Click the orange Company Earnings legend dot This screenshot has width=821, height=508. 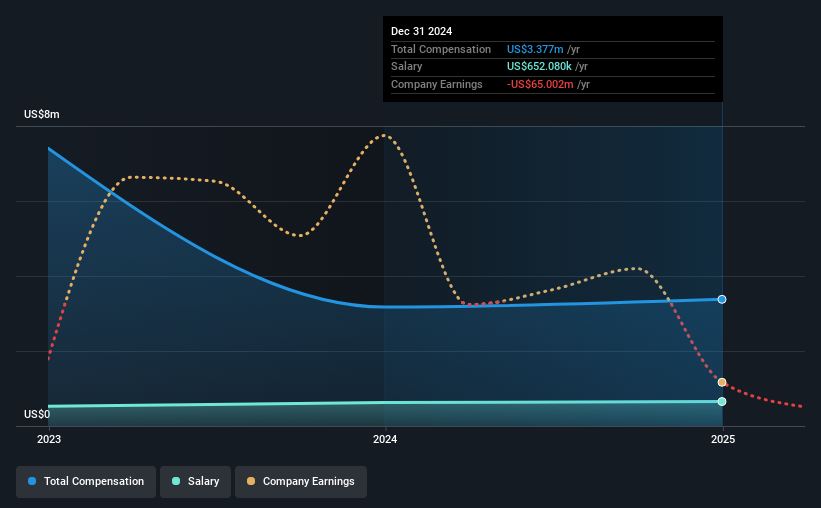251,481
